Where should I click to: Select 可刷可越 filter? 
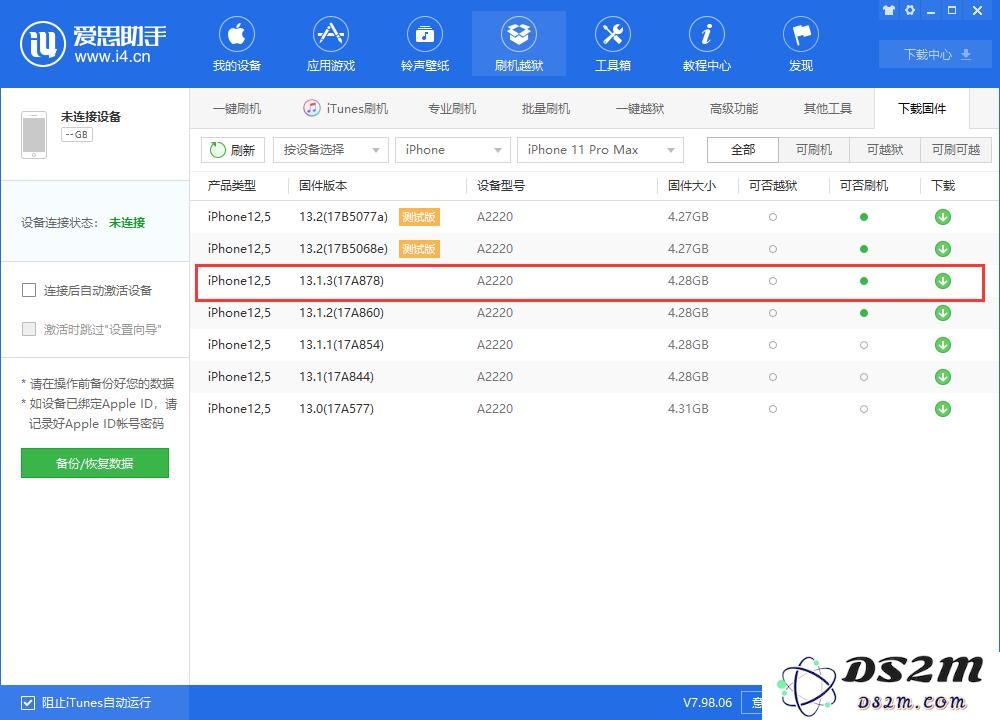(956, 150)
